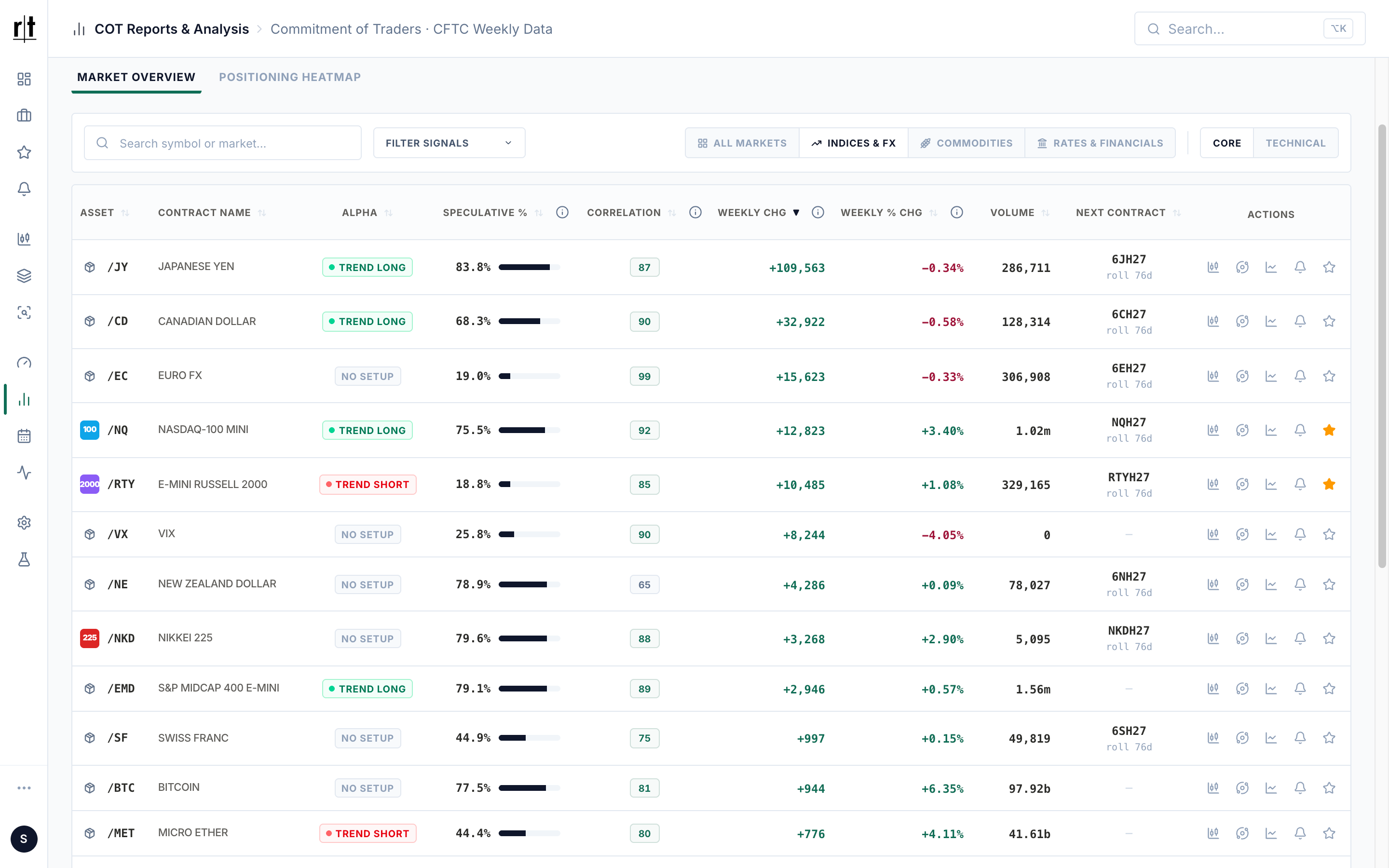The height and width of the screenshot is (868, 1389).
Task: Favorite the Euro FX row star
Action: click(x=1329, y=376)
